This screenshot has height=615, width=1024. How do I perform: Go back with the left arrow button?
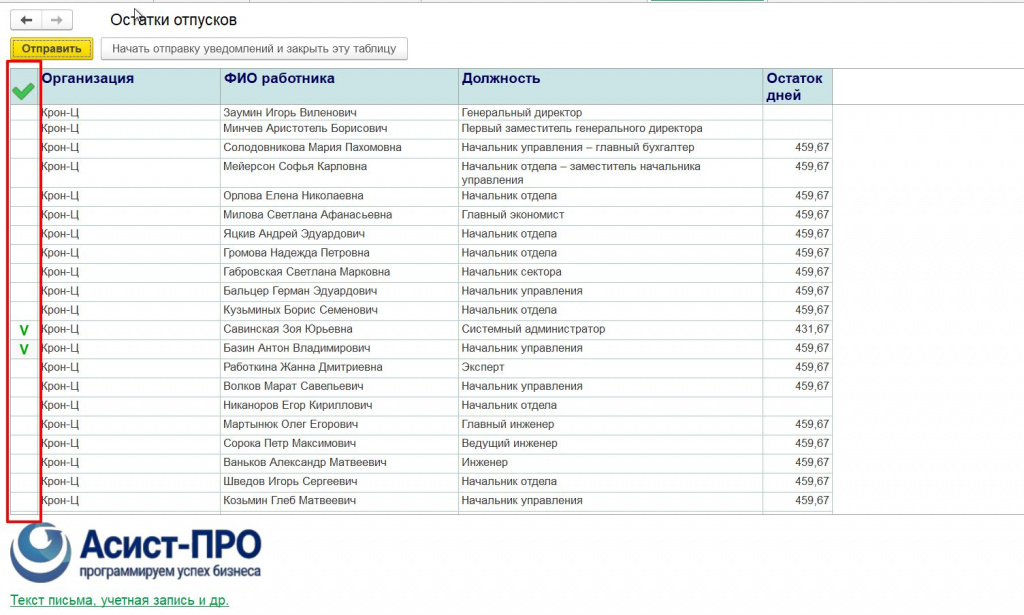(26, 20)
